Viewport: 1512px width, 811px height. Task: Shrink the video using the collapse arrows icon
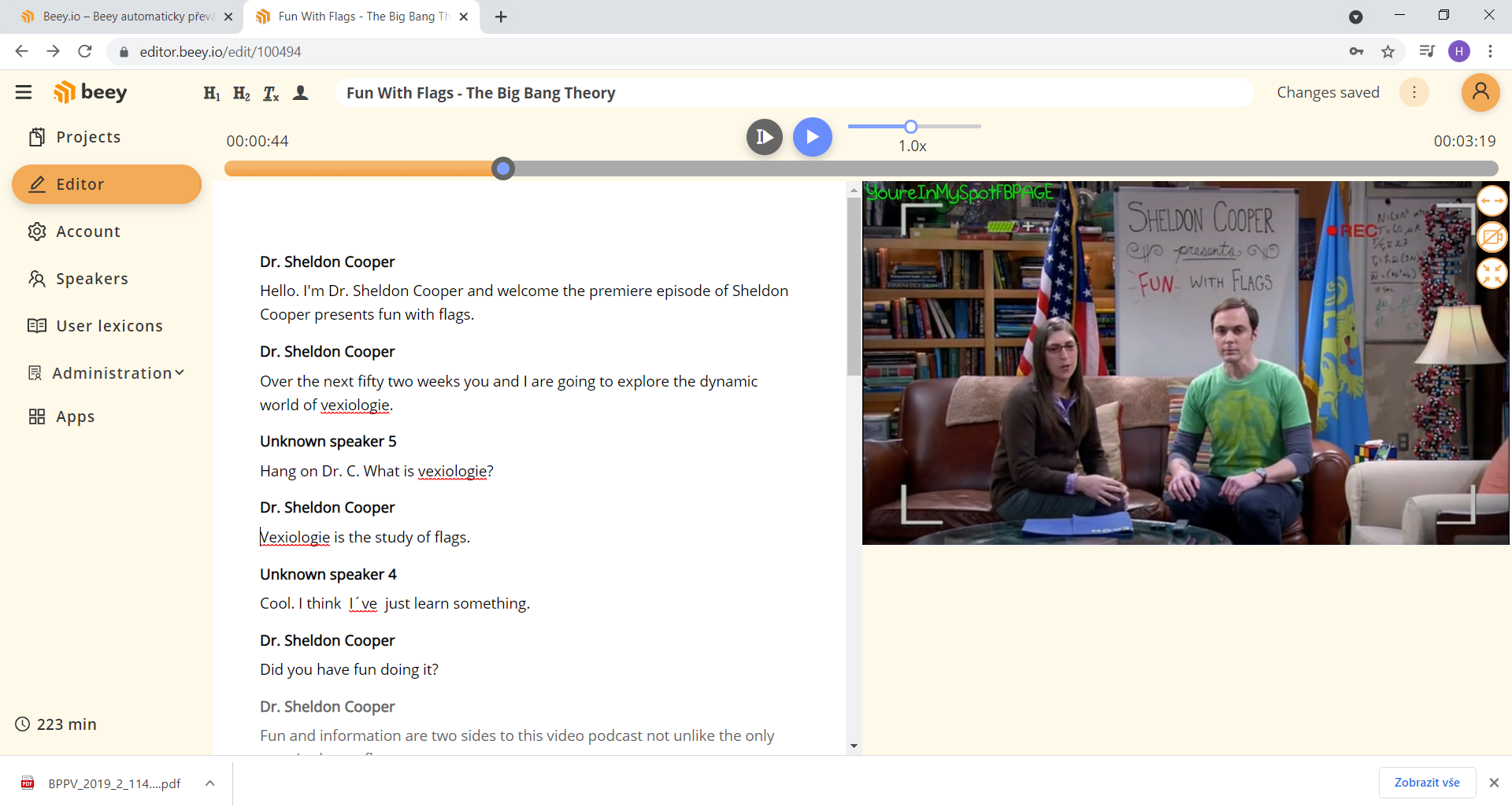pos(1493,273)
